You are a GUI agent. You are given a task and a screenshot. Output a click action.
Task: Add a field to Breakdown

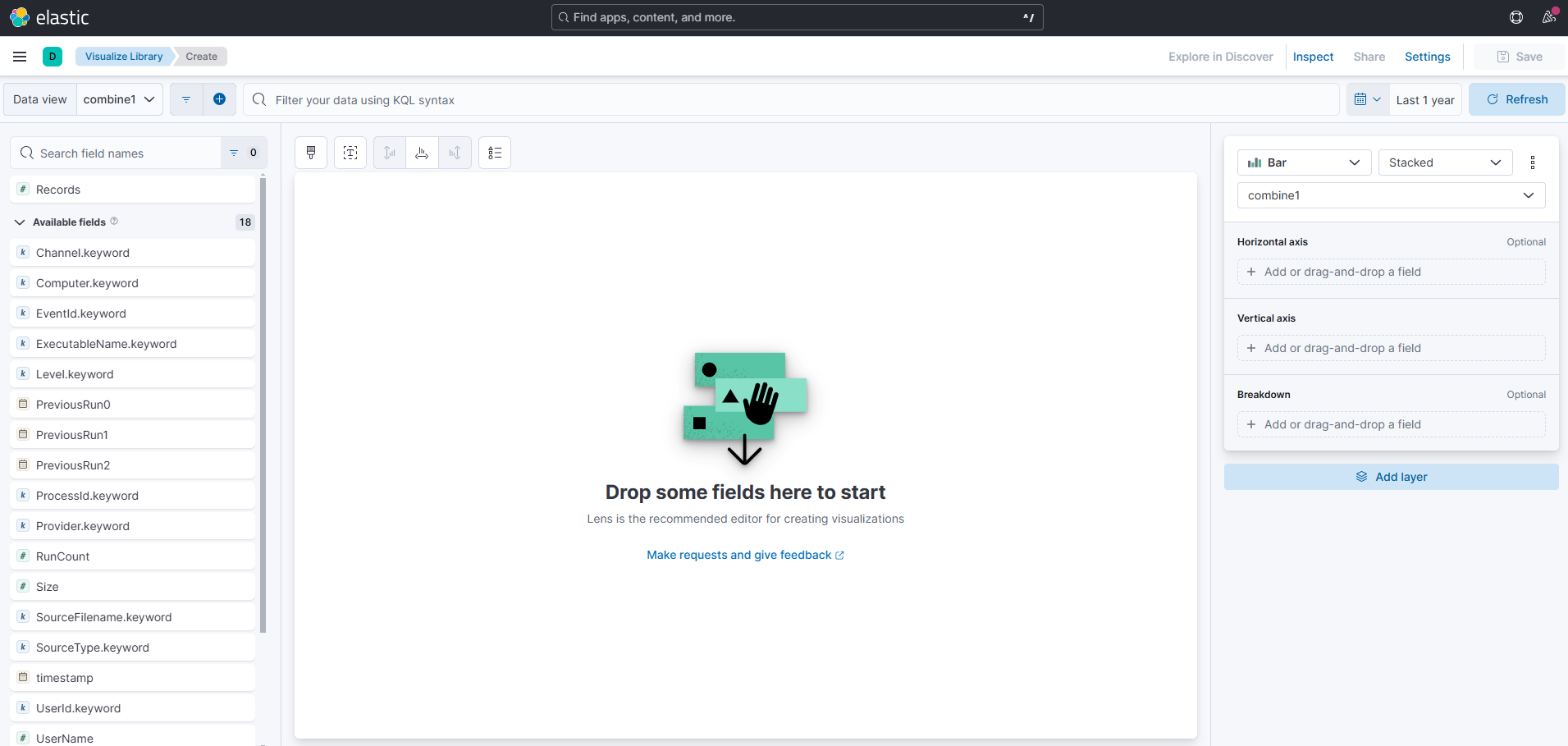click(1391, 424)
